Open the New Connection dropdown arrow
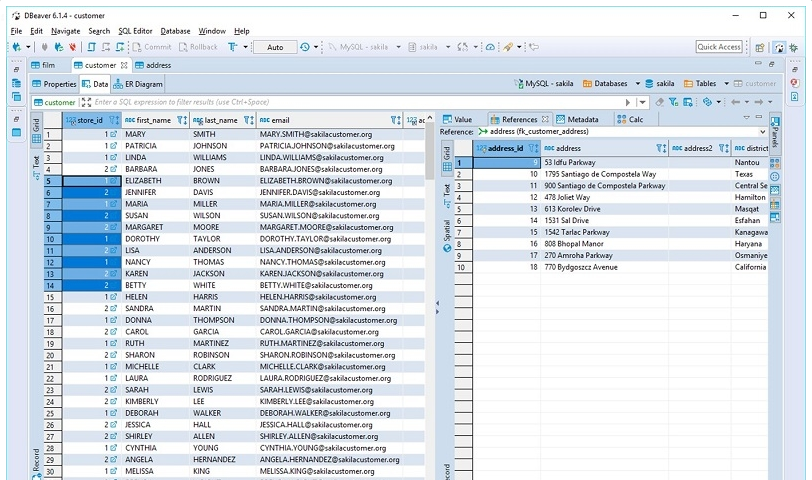812x480 pixels. pos(28,47)
